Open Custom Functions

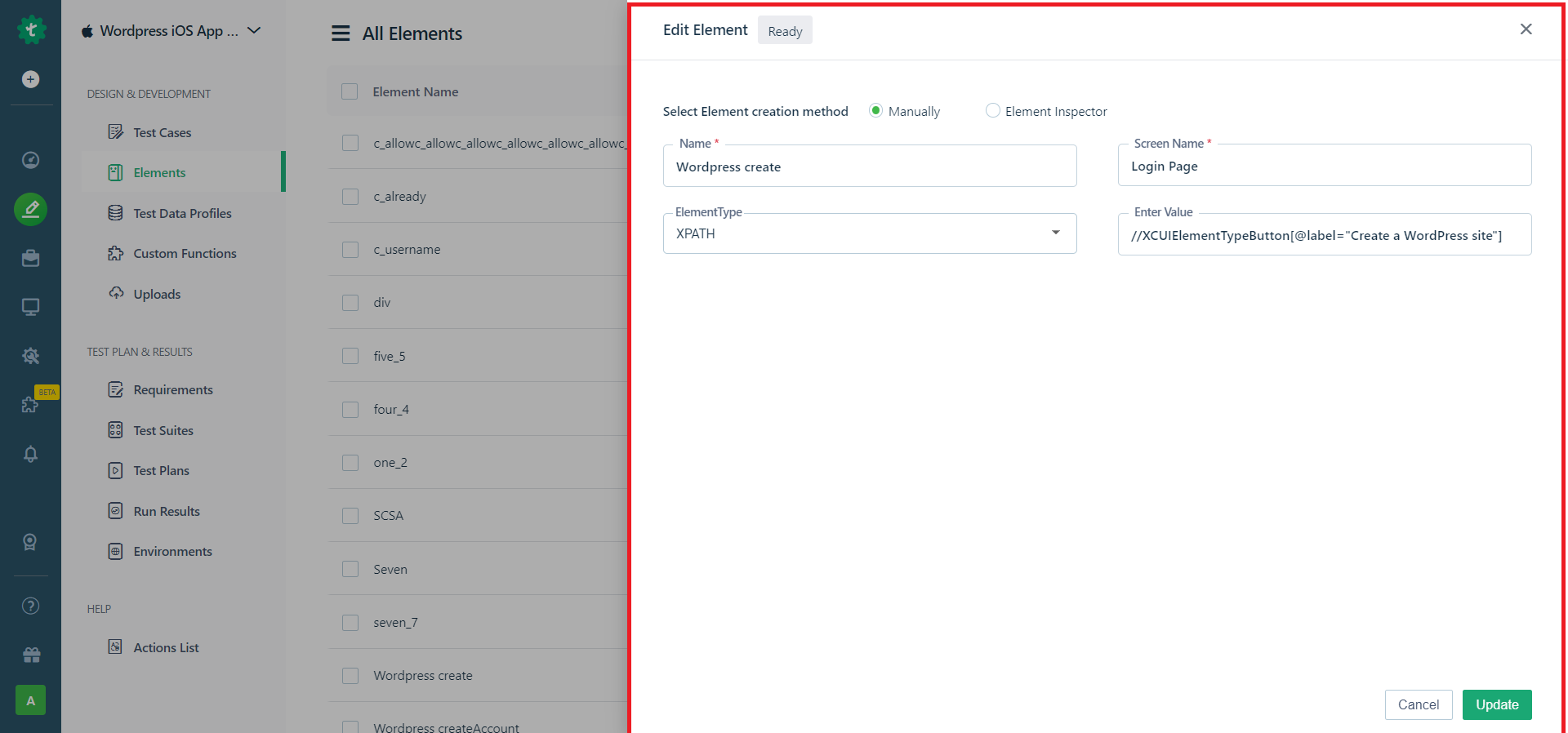pos(185,253)
